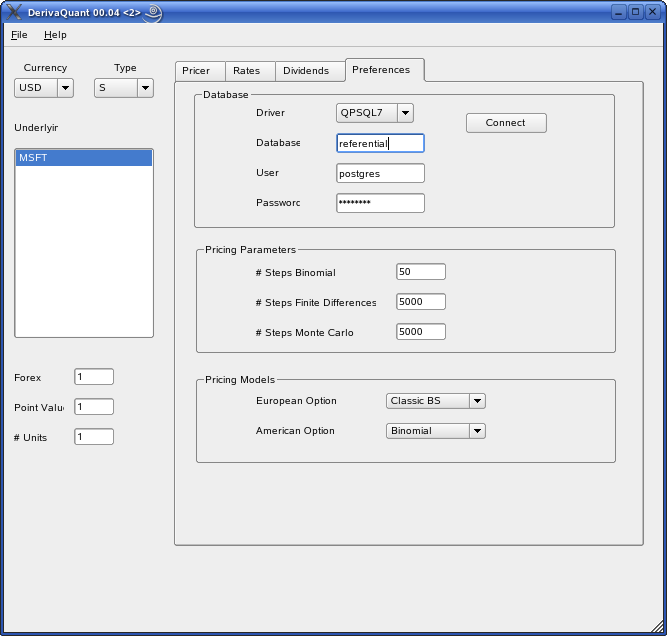Expand the Currency USD dropdown
The width and height of the screenshot is (667, 636).
coord(44,88)
